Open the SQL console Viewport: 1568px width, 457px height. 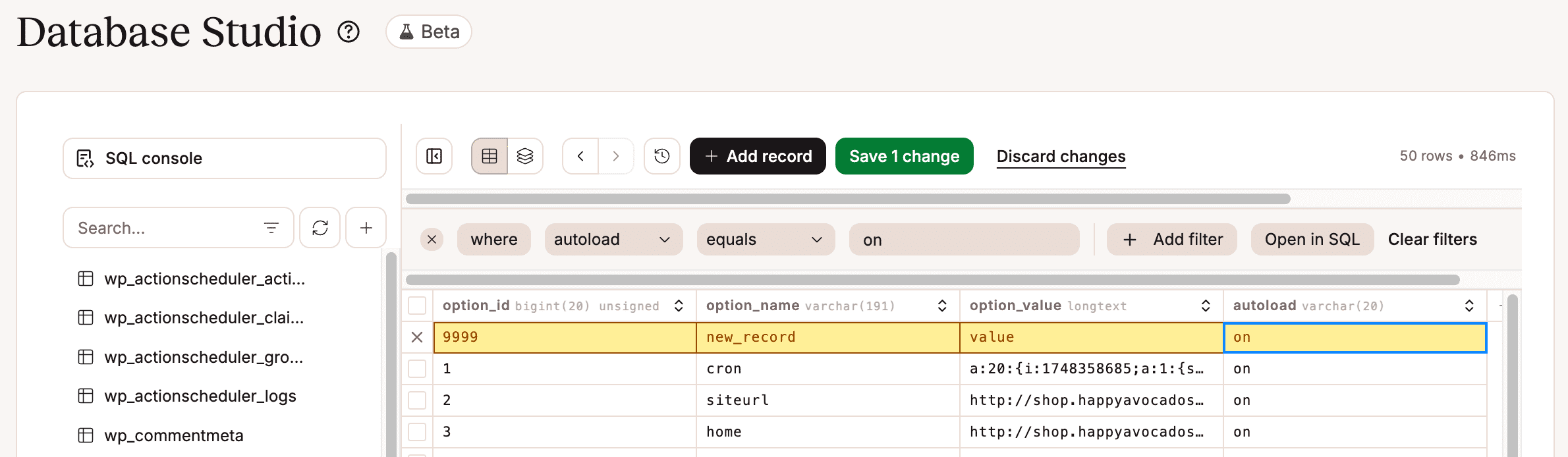point(225,158)
